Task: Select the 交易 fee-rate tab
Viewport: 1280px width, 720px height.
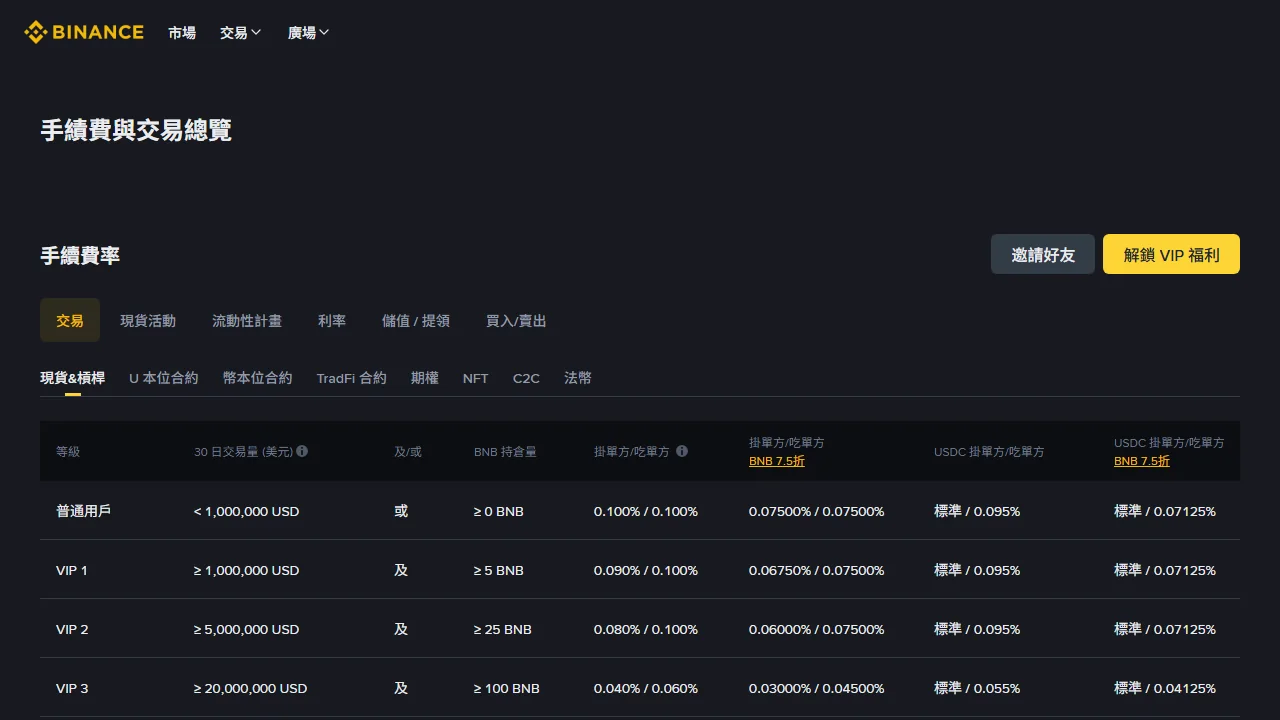Action: pyautogui.click(x=70, y=320)
